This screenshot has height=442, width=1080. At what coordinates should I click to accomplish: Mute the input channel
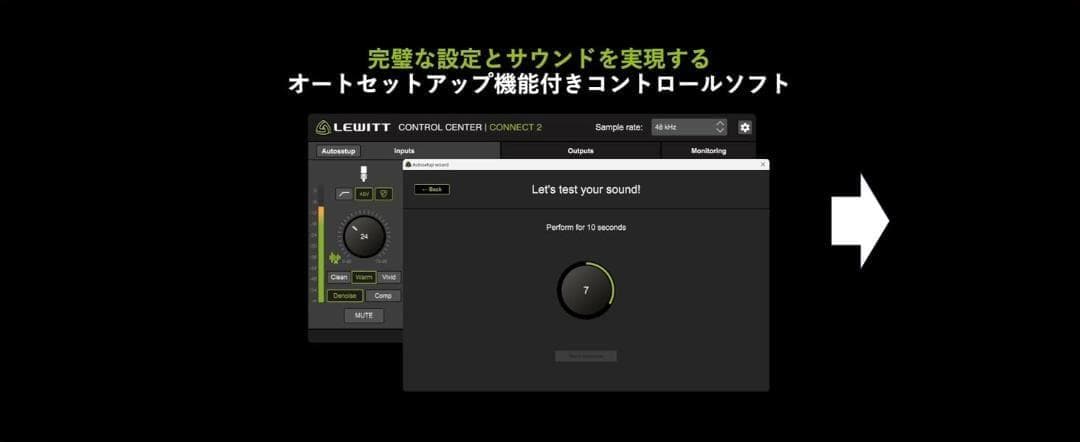[364, 315]
